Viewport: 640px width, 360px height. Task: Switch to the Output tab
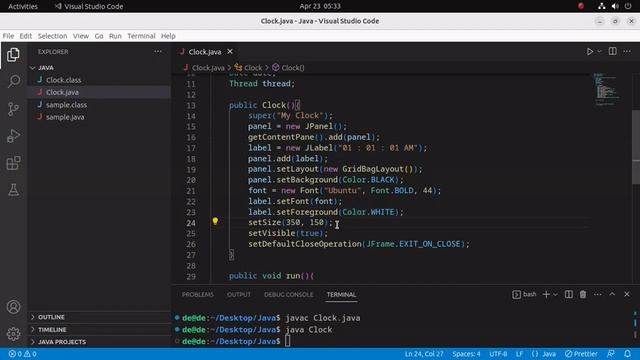point(239,294)
